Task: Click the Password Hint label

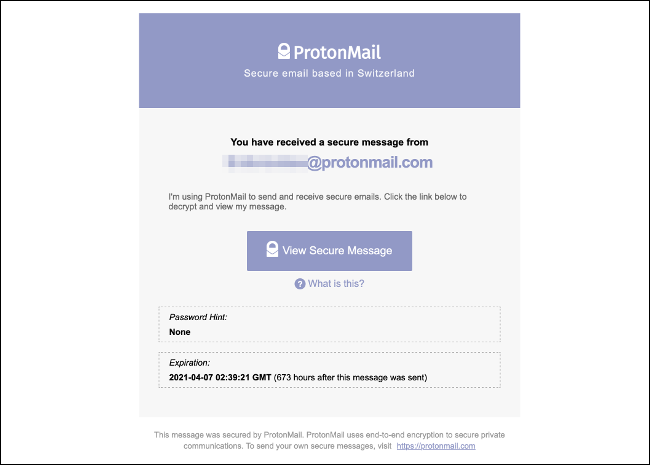Action: point(198,316)
